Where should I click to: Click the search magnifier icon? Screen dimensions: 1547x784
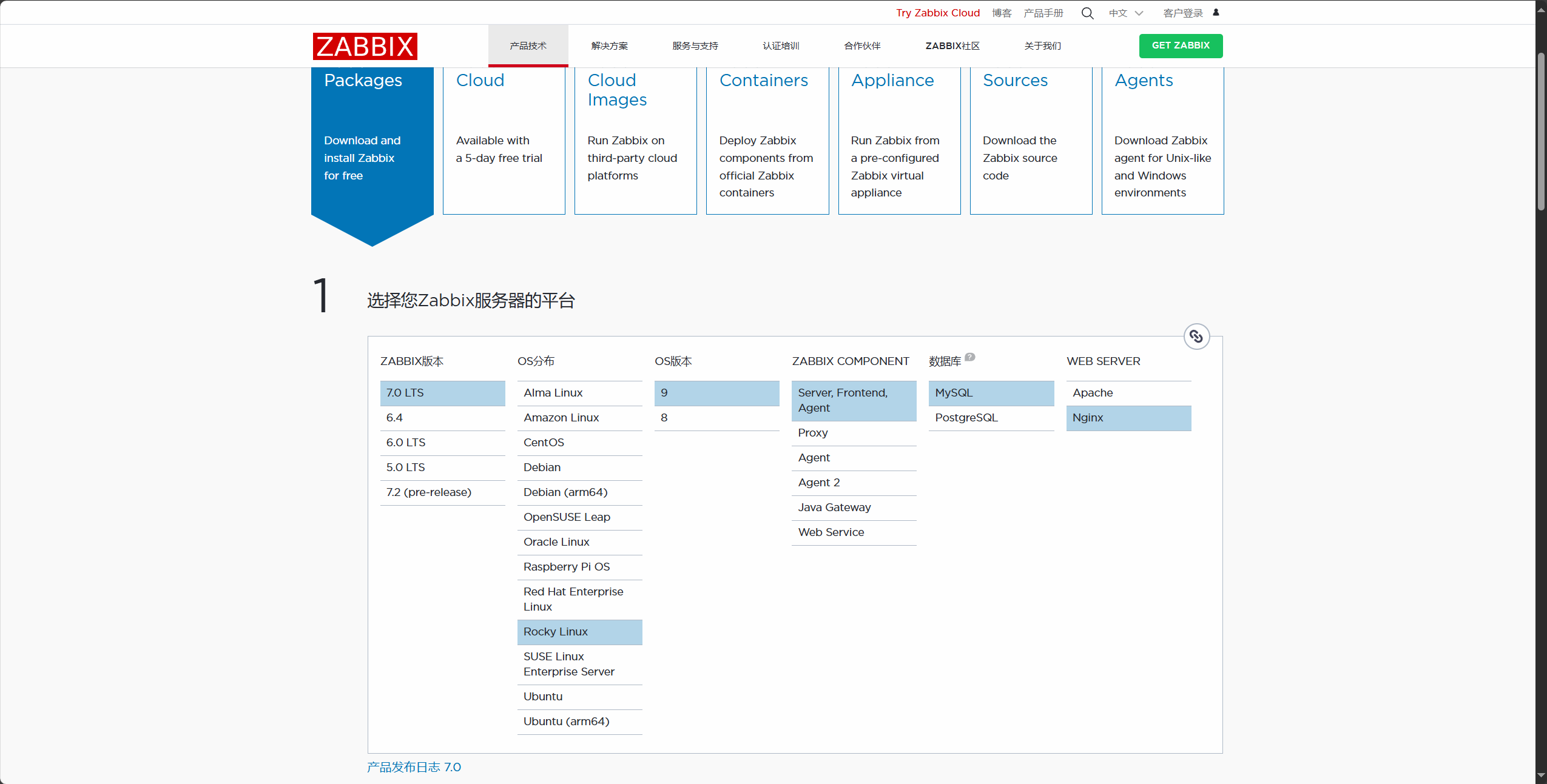(x=1087, y=13)
